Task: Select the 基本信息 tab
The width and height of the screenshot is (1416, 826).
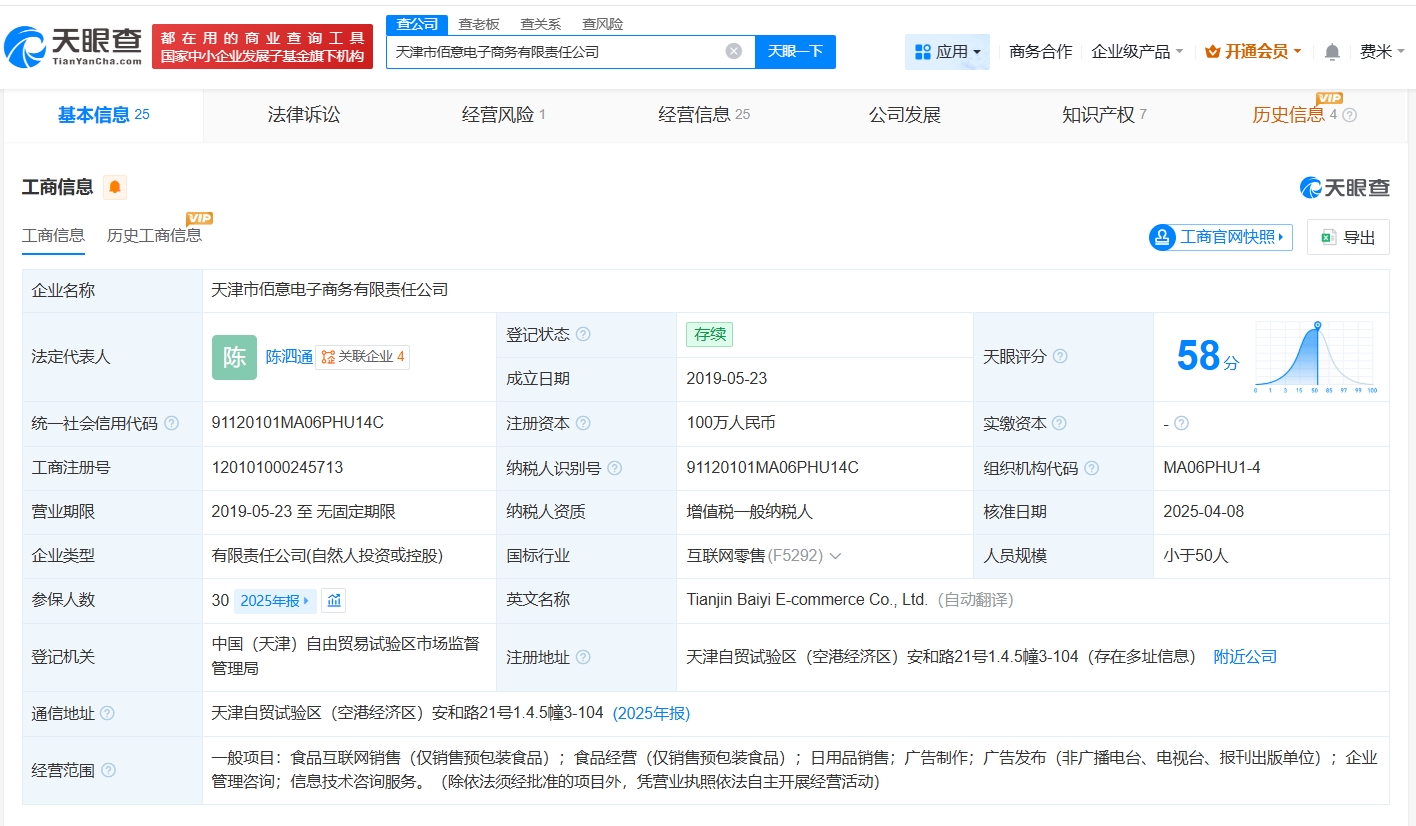Action: 103,115
